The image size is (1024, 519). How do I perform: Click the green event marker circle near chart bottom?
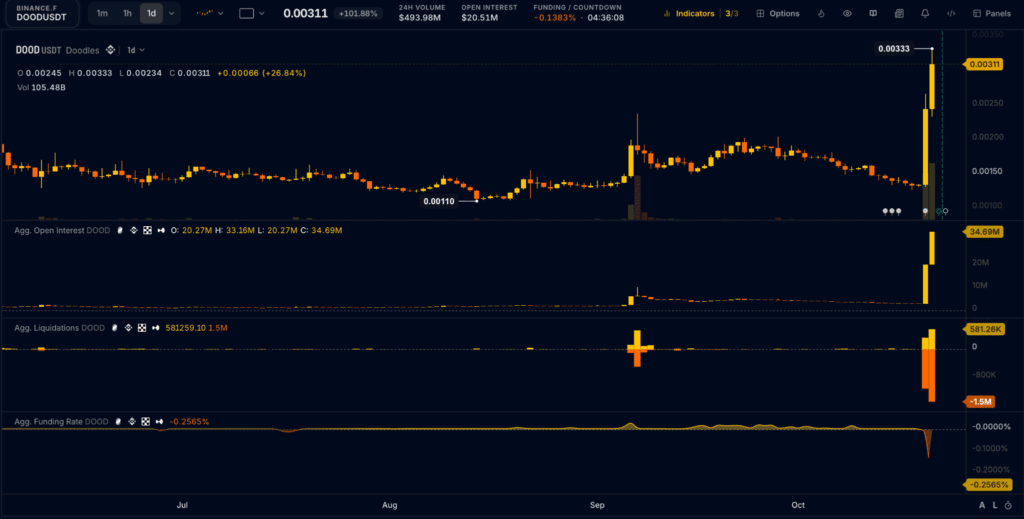[x=938, y=211]
